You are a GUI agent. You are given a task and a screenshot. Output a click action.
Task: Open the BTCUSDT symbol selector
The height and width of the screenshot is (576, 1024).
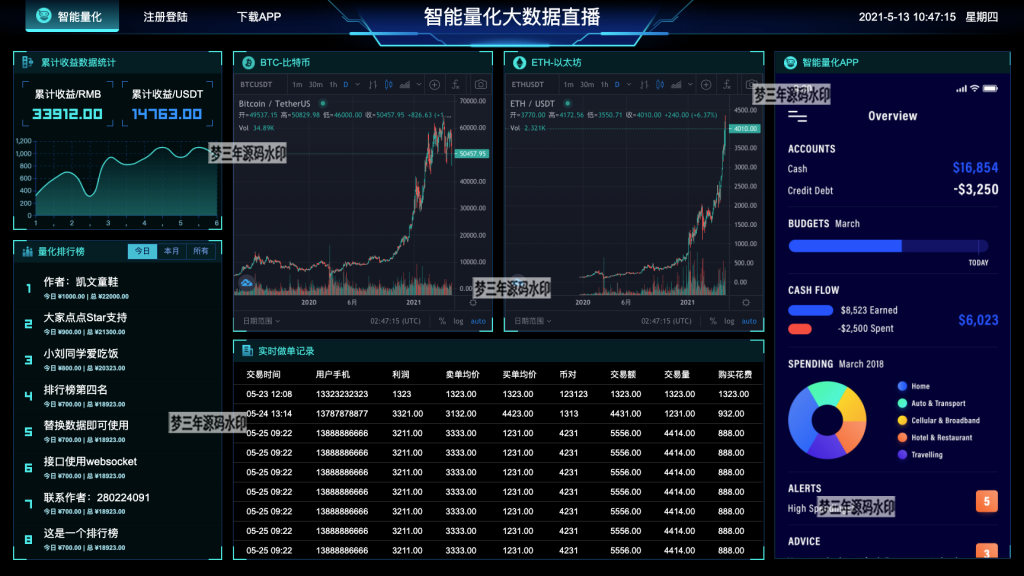[x=256, y=84]
